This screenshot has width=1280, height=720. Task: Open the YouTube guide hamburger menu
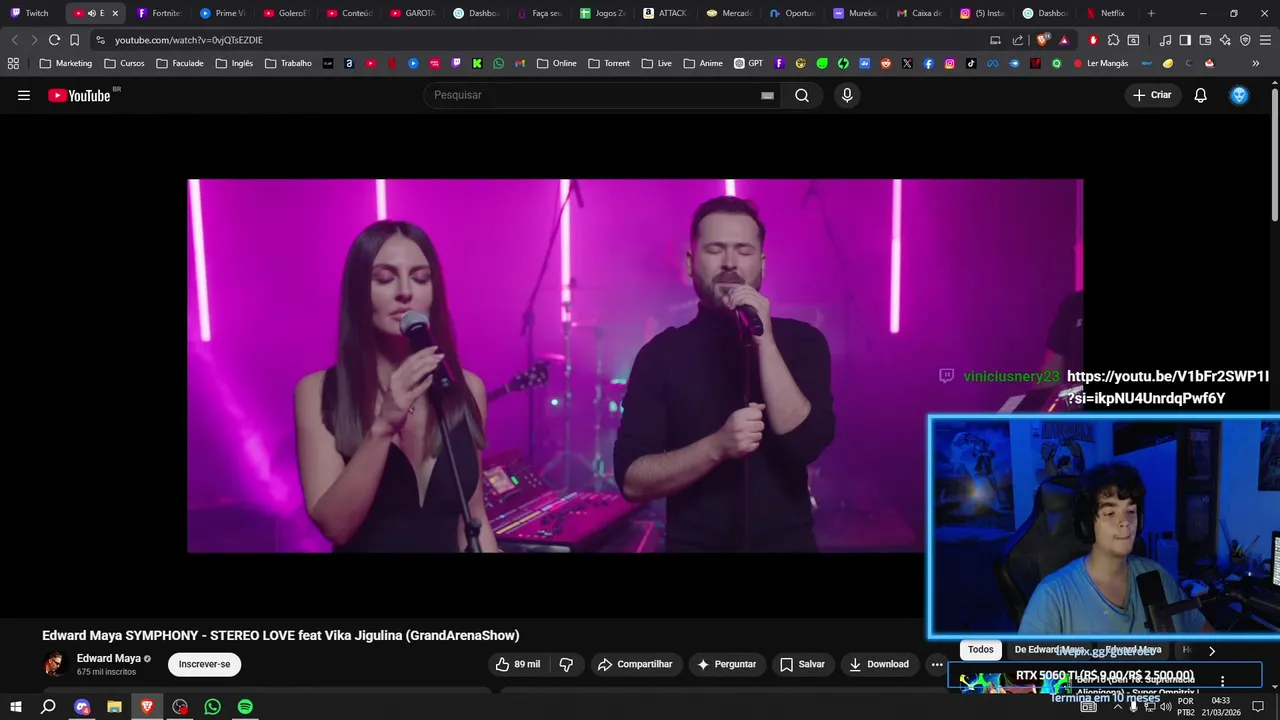[24, 95]
